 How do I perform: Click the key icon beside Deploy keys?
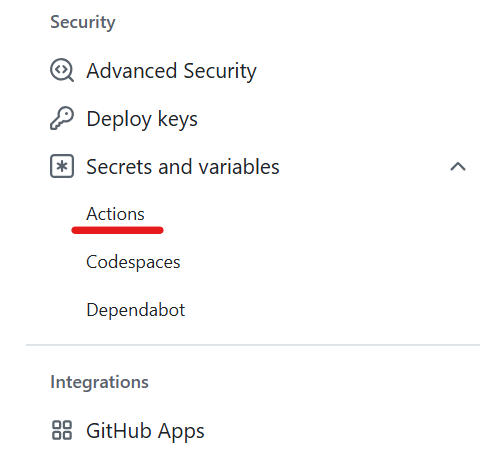point(62,118)
